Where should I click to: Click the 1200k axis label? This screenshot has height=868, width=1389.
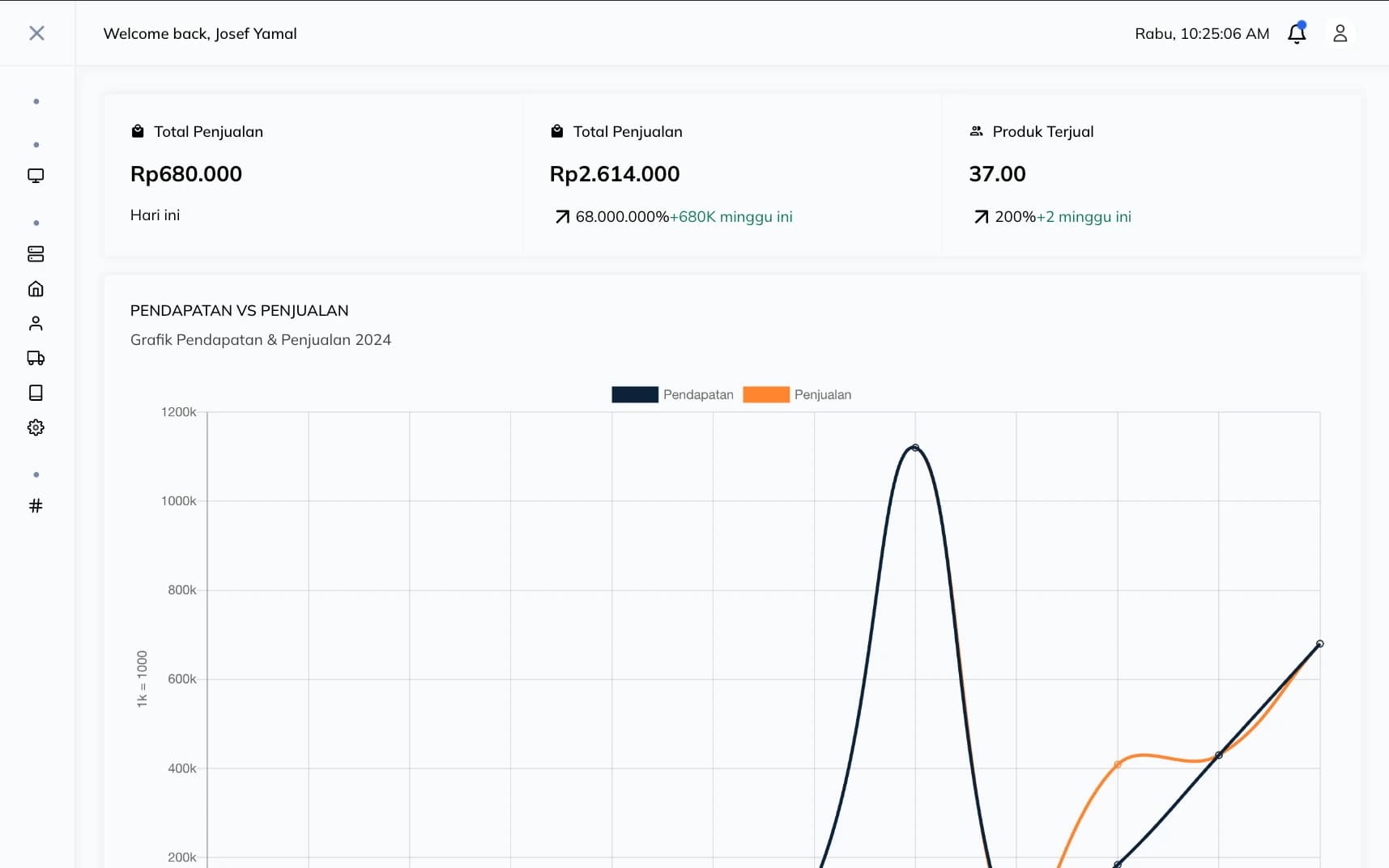pyautogui.click(x=178, y=412)
